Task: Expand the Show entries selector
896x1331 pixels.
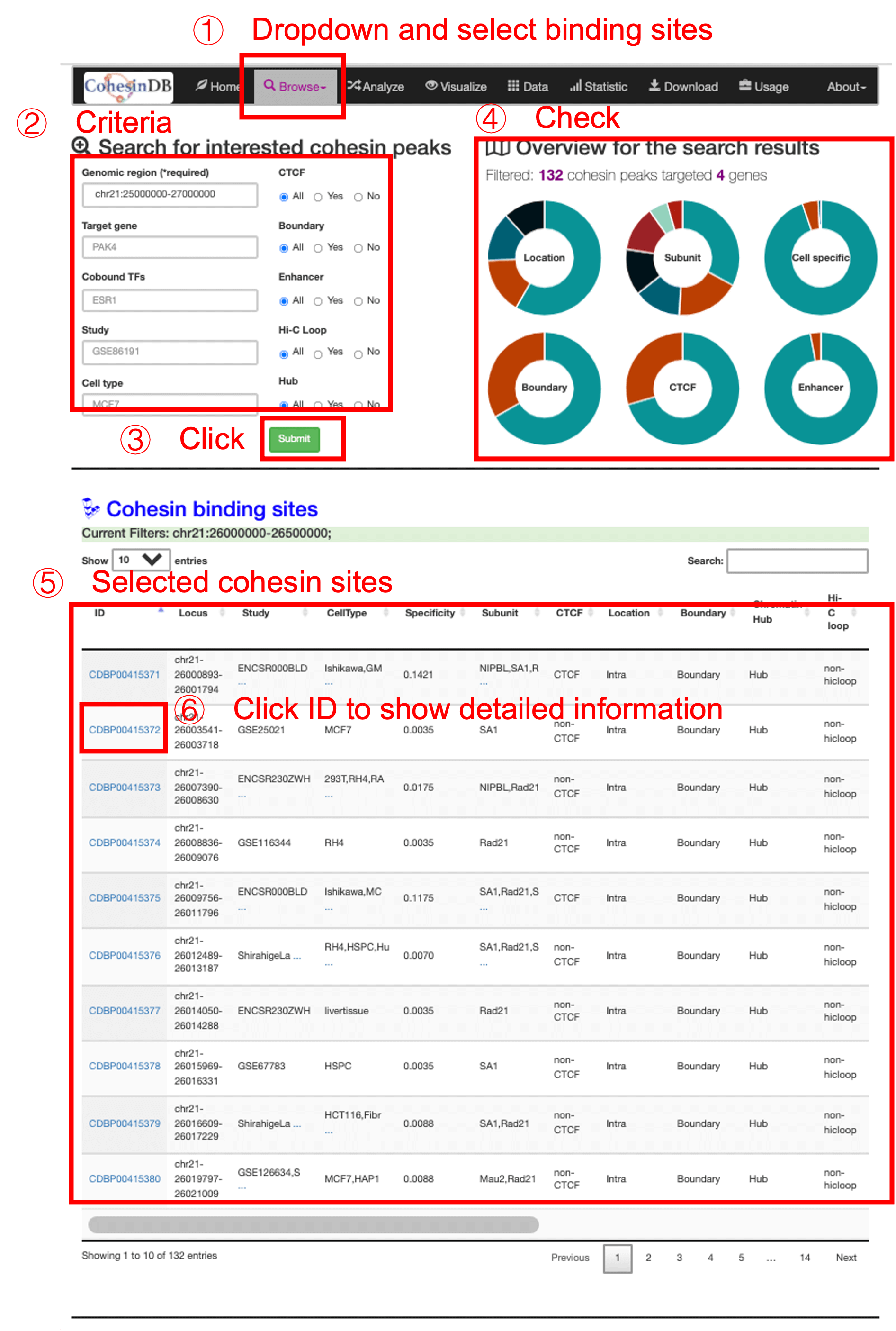Action: tap(141, 560)
